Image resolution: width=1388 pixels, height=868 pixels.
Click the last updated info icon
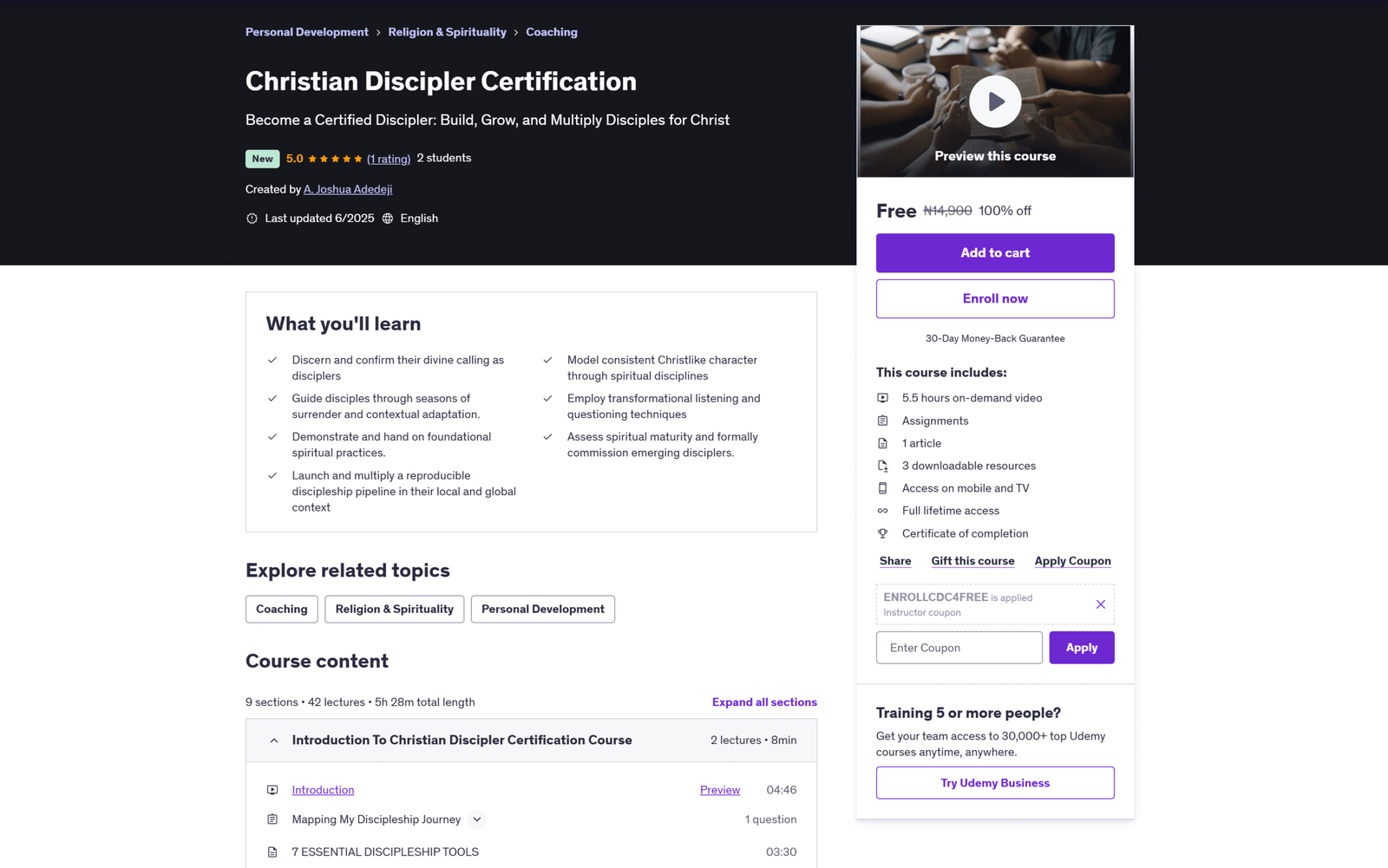coord(252,219)
